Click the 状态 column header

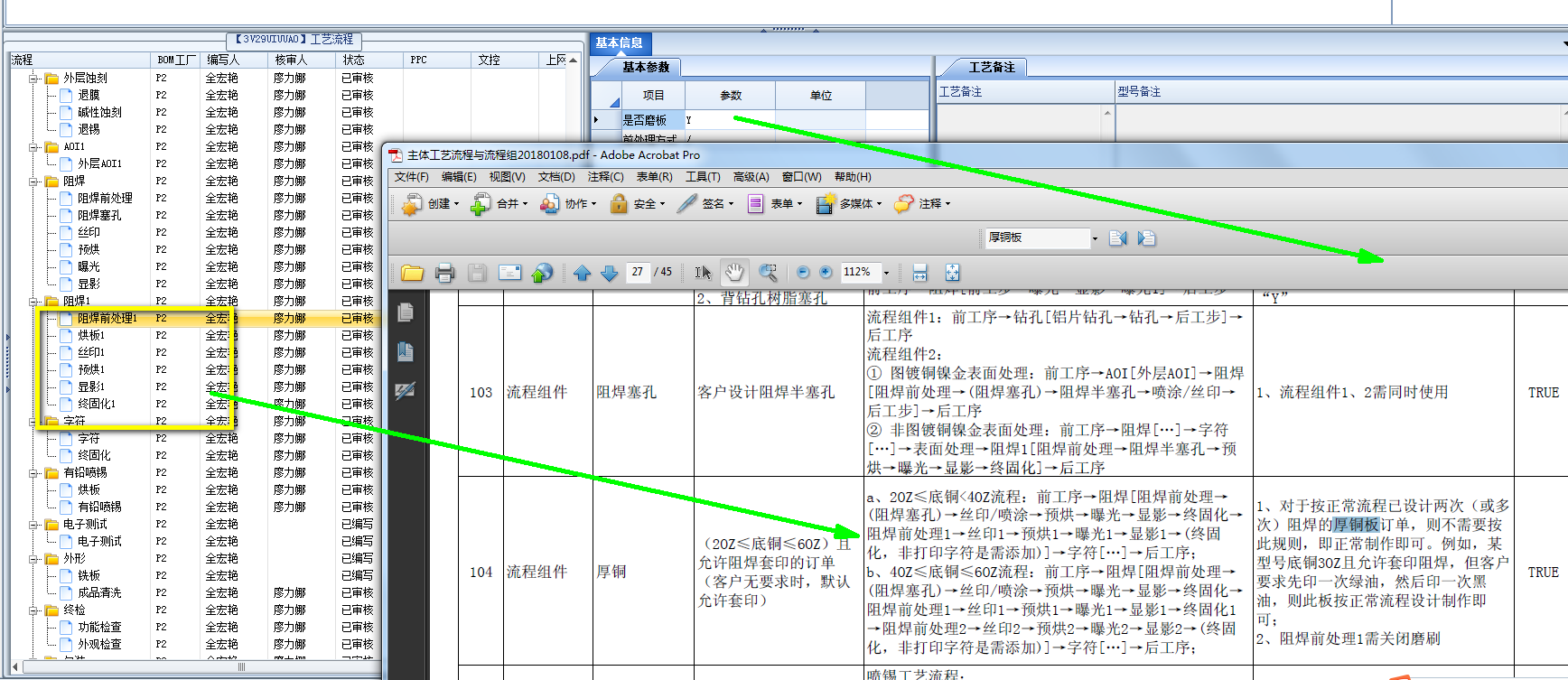coord(369,60)
